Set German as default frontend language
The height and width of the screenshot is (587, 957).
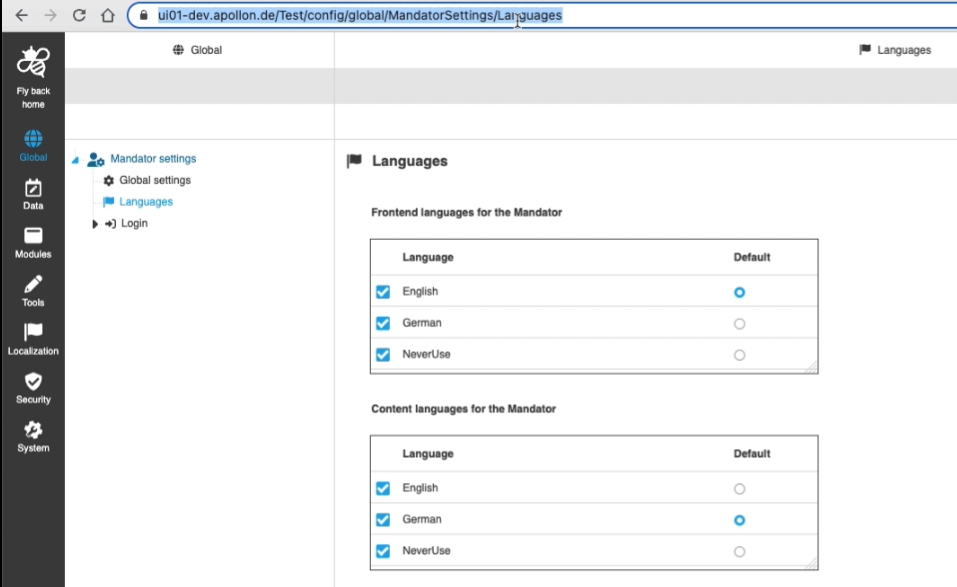click(x=739, y=324)
